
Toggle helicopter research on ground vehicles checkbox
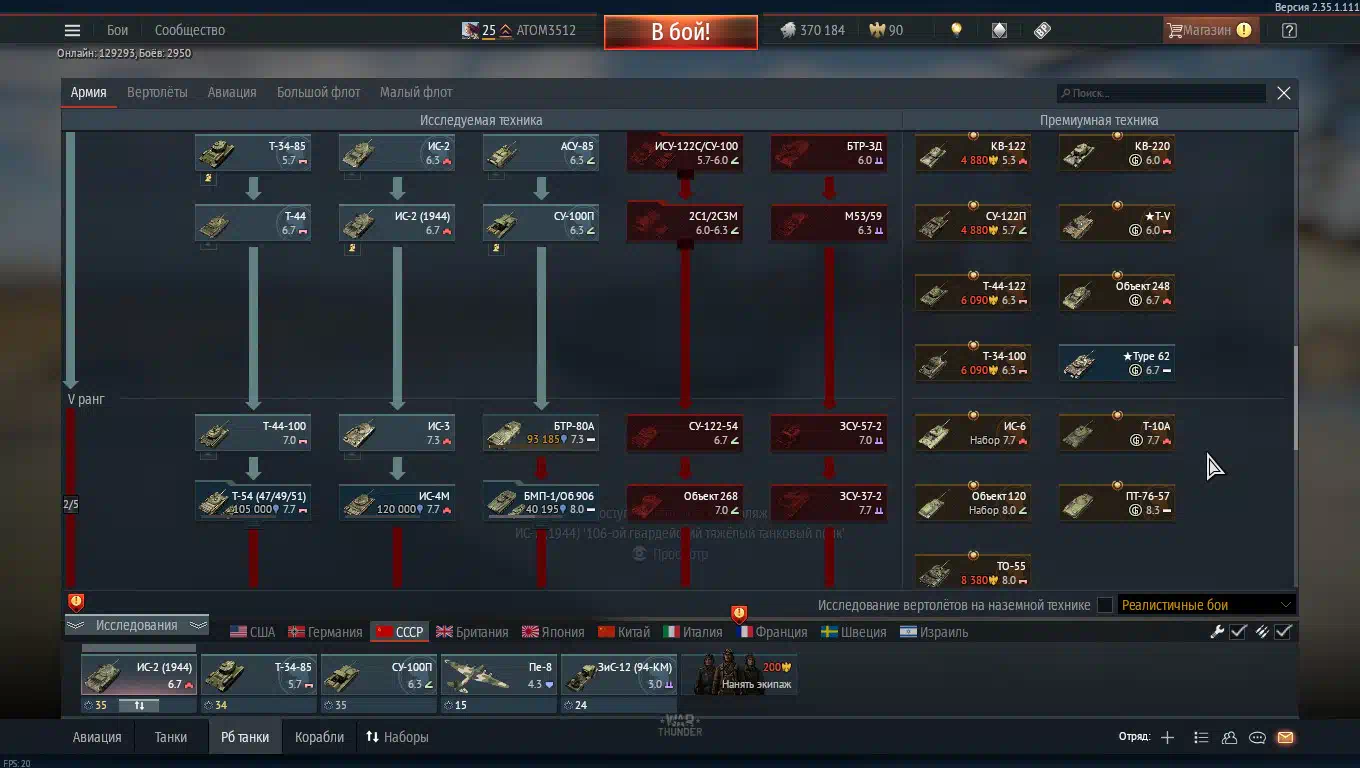pyautogui.click(x=1104, y=604)
